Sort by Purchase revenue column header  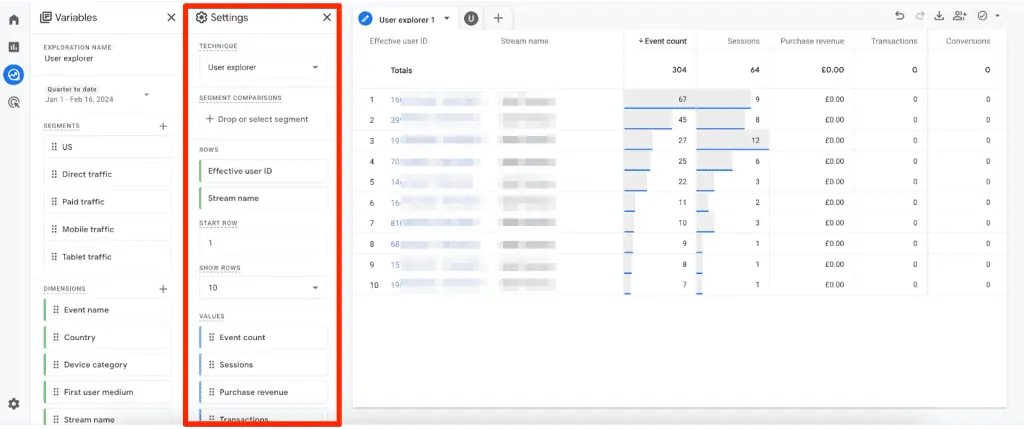pyautogui.click(x=812, y=41)
